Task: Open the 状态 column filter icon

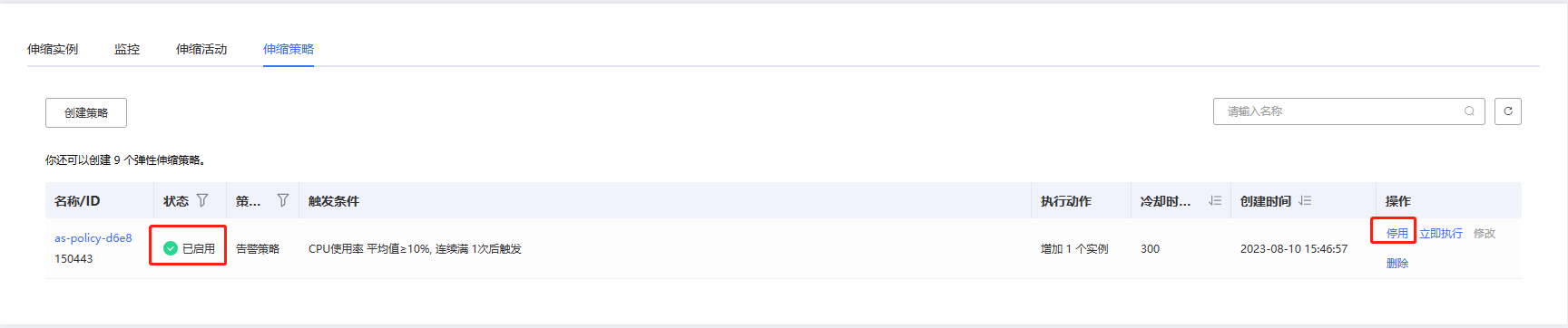Action: pos(202,200)
